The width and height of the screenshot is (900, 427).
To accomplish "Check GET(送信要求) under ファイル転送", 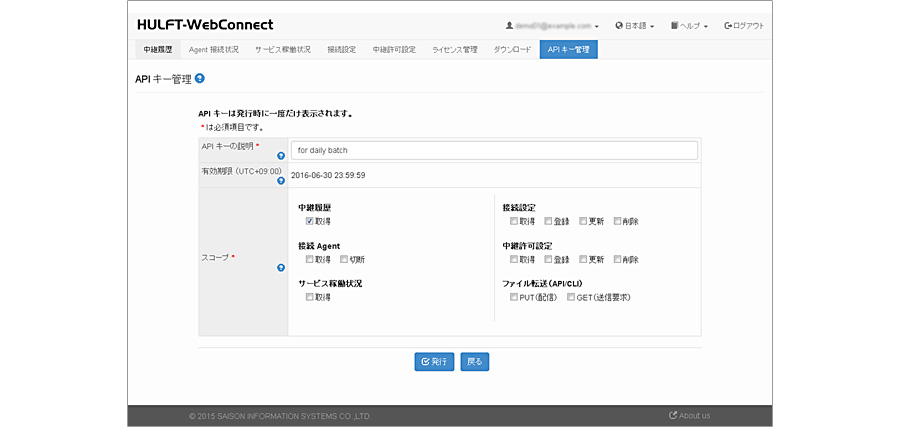I will pos(571,297).
